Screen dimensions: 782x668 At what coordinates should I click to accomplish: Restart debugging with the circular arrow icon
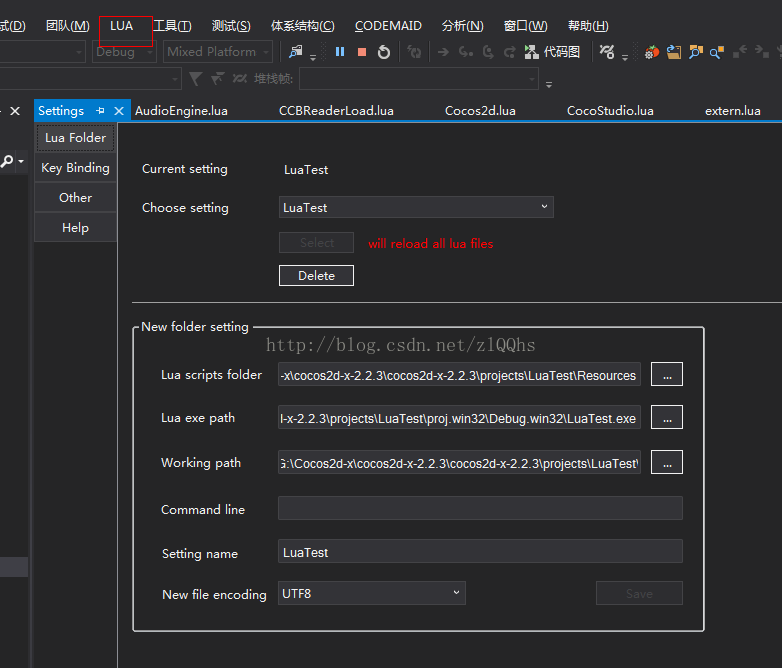(x=384, y=52)
